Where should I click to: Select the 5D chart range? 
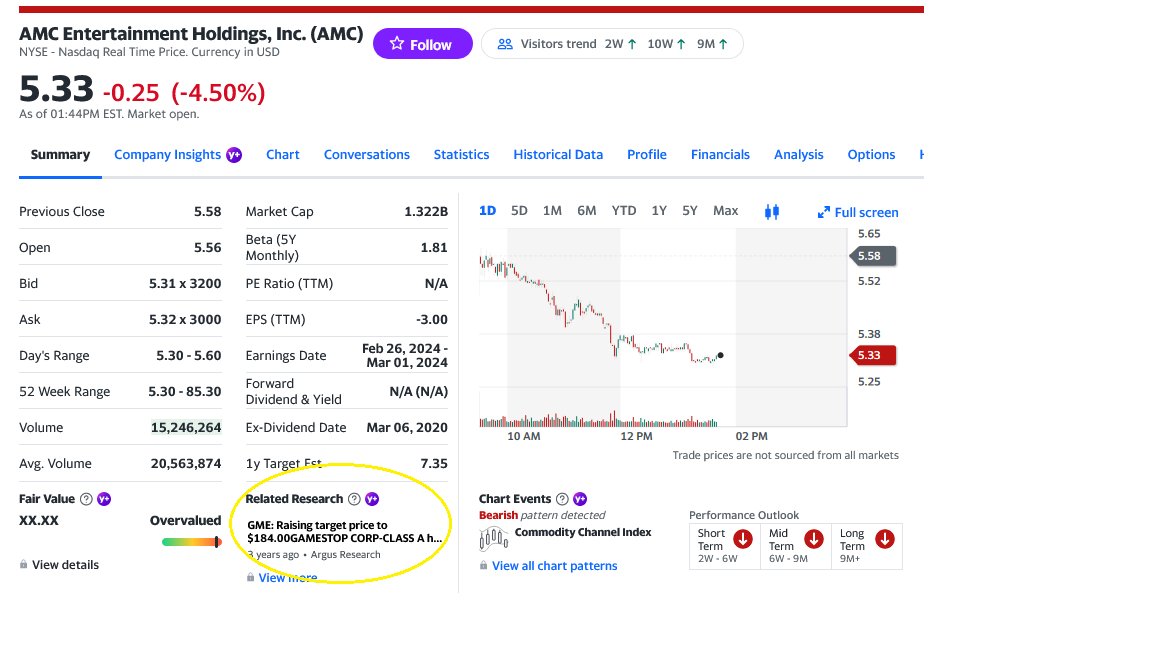[519, 211]
